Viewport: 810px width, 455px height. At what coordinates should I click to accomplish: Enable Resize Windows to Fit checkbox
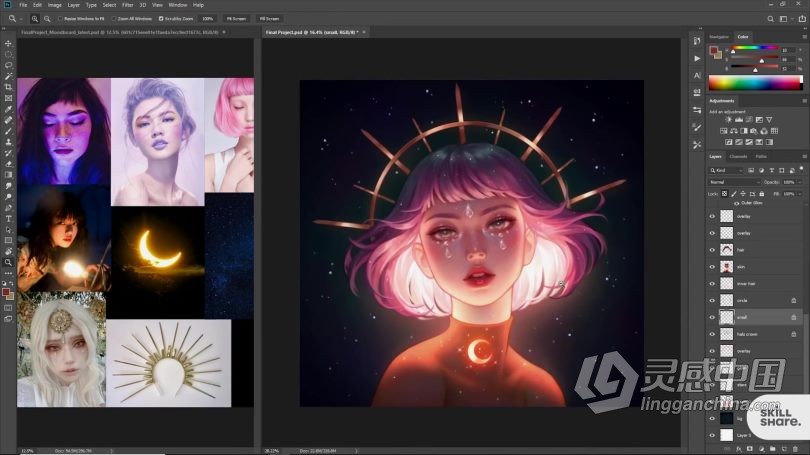click(x=60, y=19)
